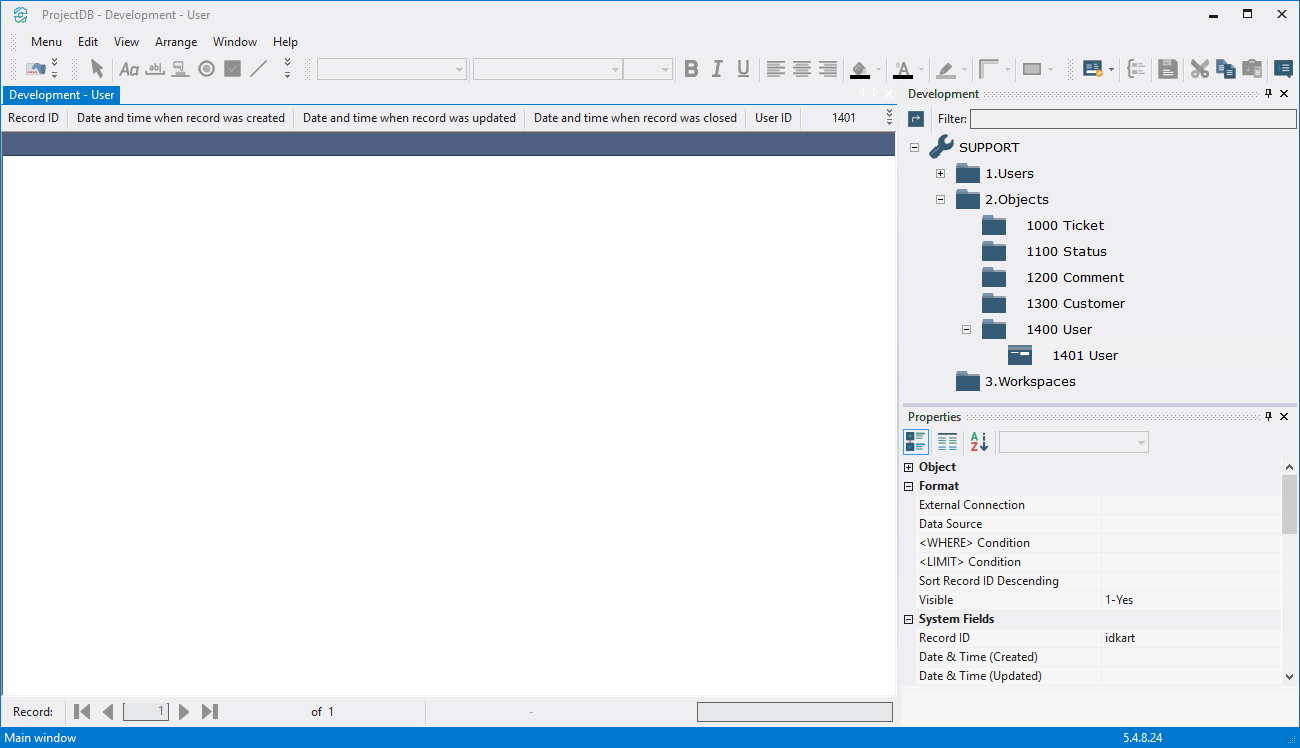Pick the radio button control tool

pyautogui.click(x=206, y=69)
